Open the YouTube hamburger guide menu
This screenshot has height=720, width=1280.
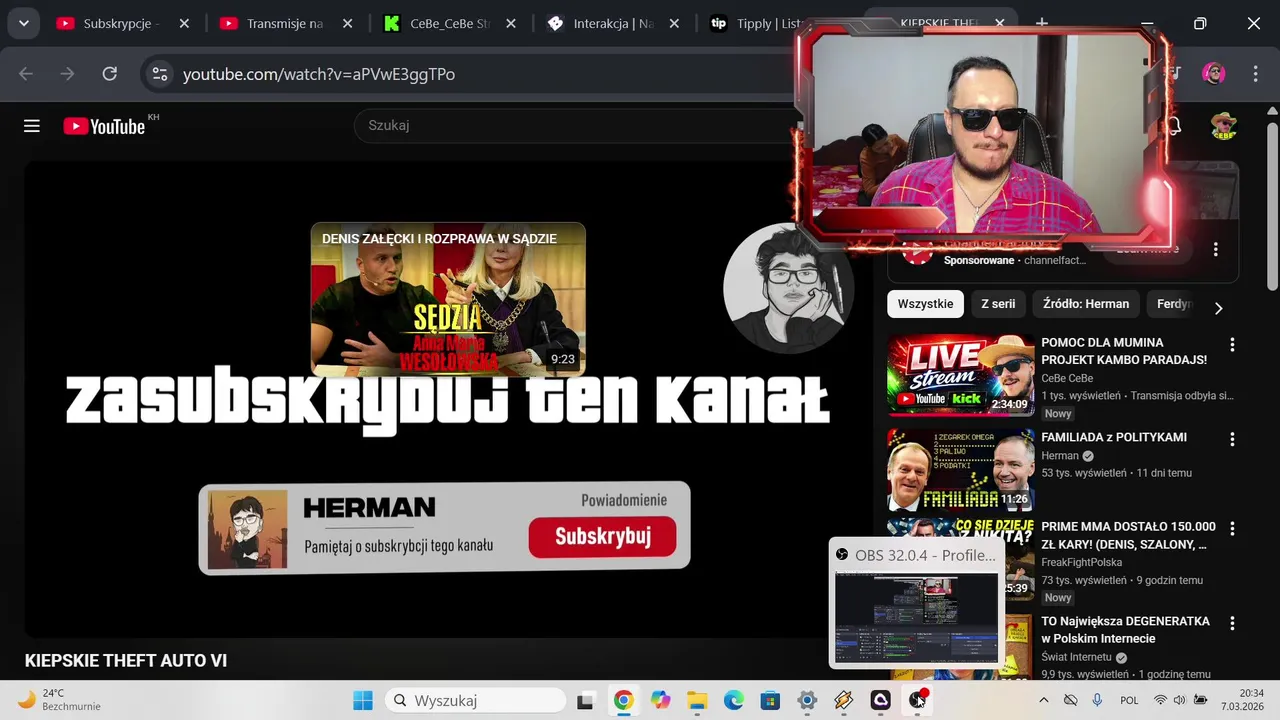point(32,126)
